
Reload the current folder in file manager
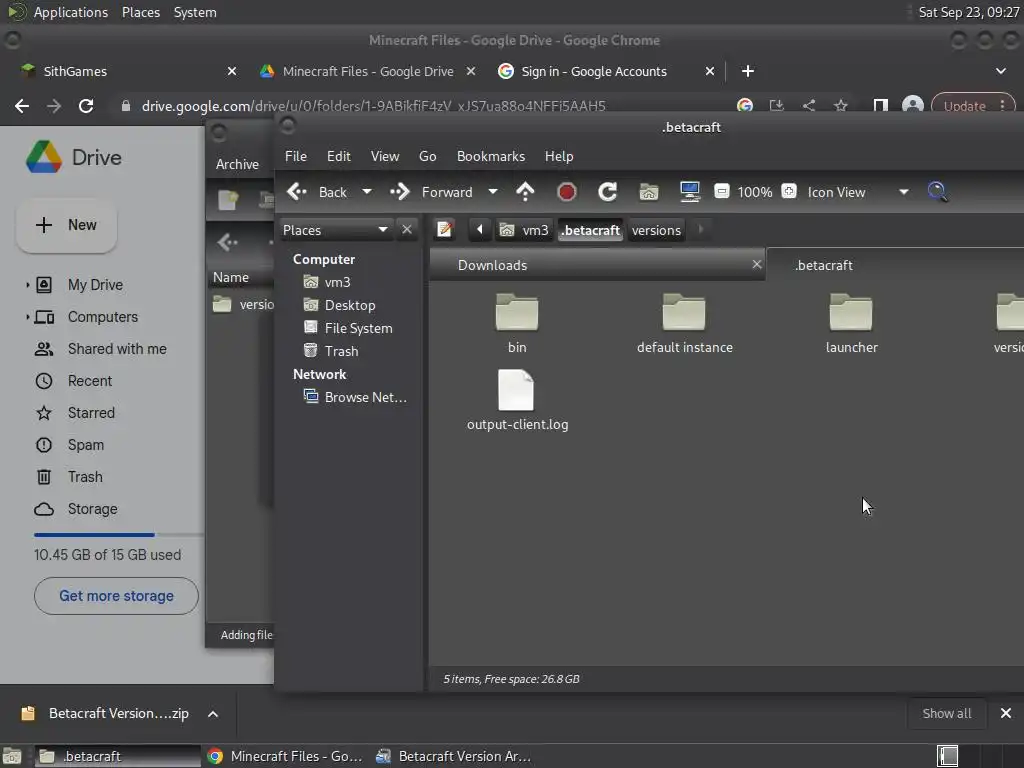point(607,192)
